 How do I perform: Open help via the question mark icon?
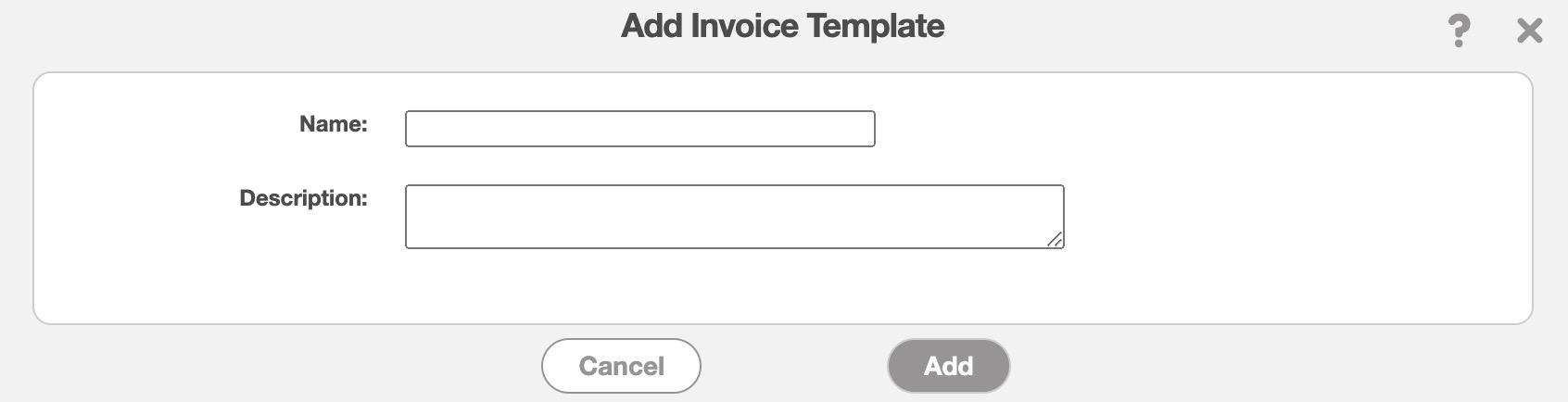tap(1459, 31)
